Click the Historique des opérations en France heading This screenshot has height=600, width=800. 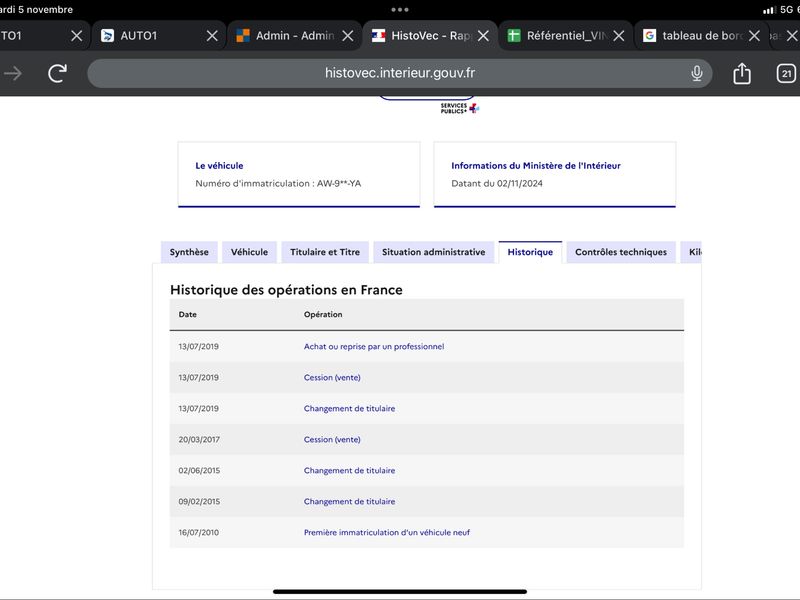tap(286, 290)
